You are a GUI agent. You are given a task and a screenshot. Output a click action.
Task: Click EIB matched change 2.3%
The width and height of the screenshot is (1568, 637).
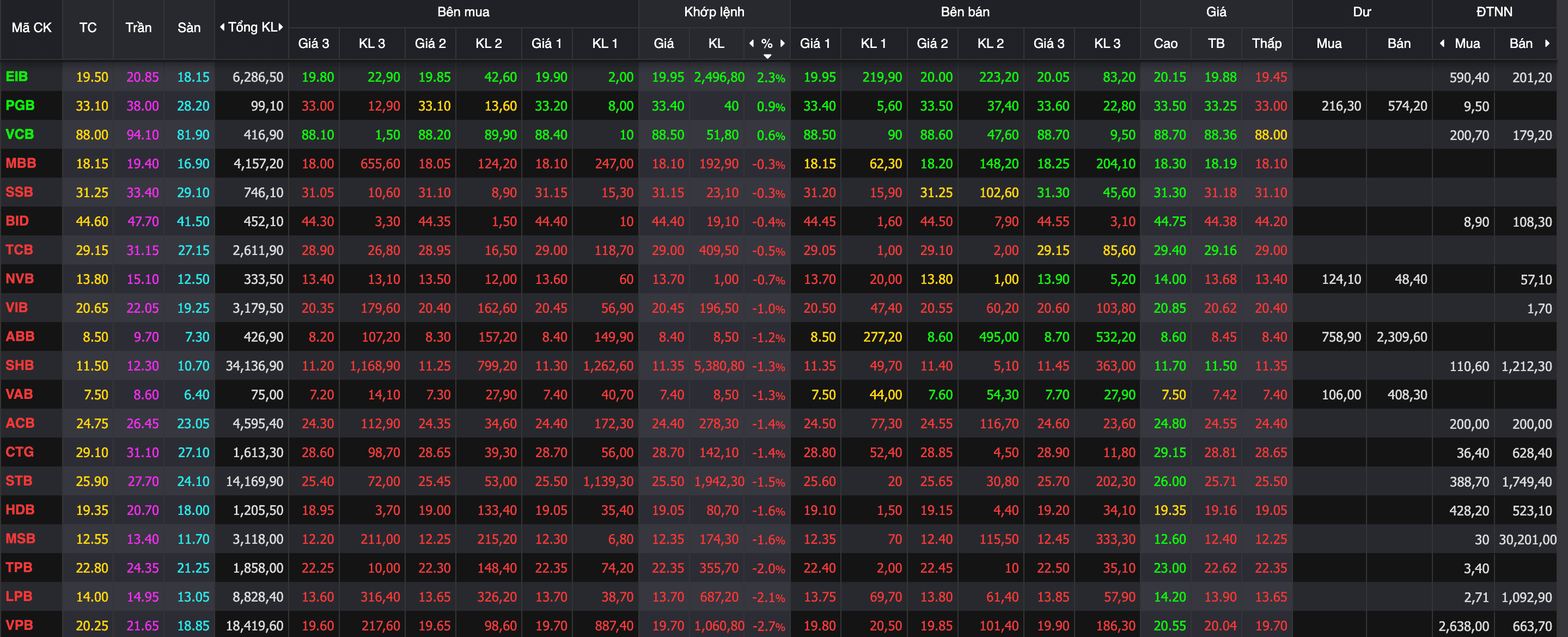pyautogui.click(x=771, y=78)
